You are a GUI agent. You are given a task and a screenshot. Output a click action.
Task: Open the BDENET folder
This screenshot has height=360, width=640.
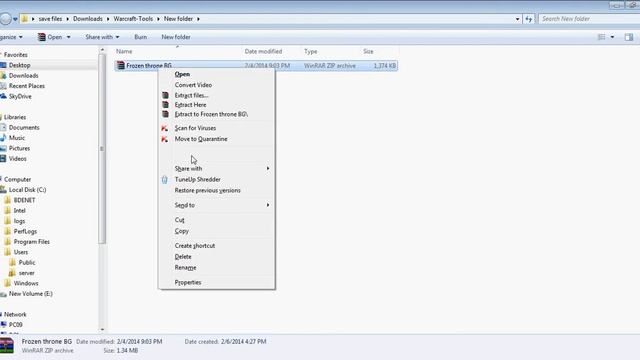[x=24, y=200]
